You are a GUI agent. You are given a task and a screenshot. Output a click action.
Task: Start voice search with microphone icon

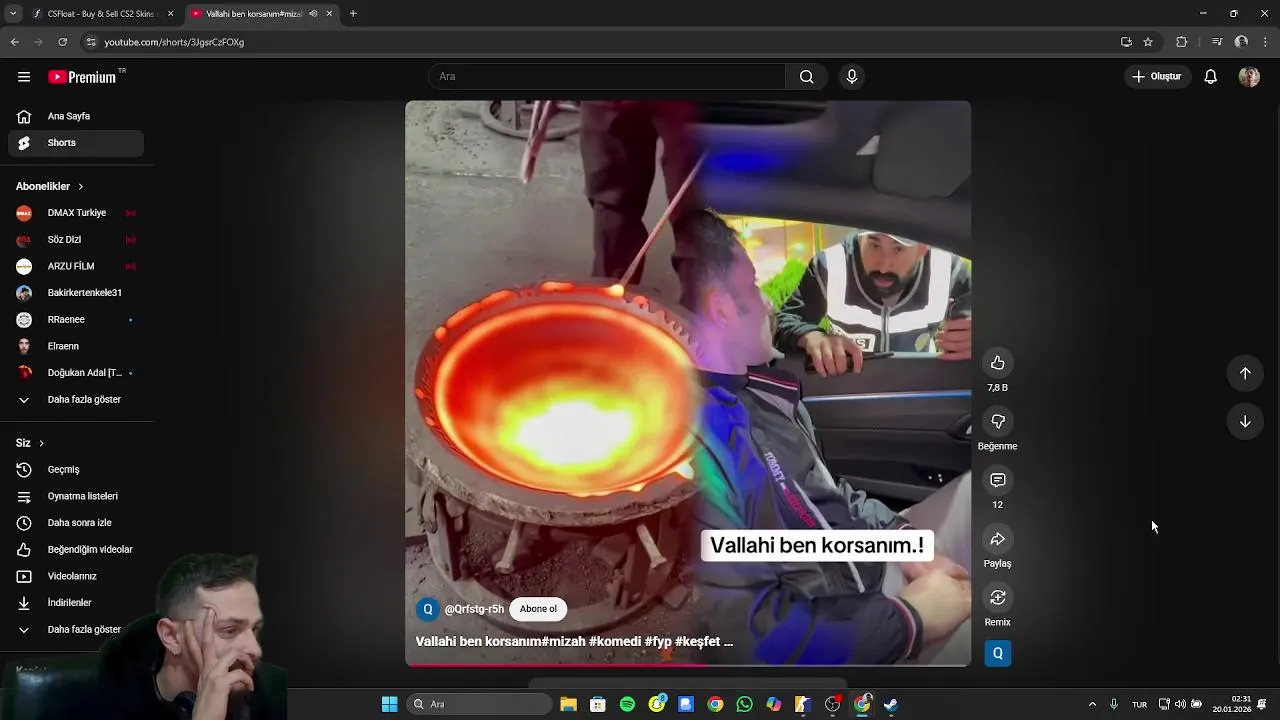pyautogui.click(x=851, y=77)
